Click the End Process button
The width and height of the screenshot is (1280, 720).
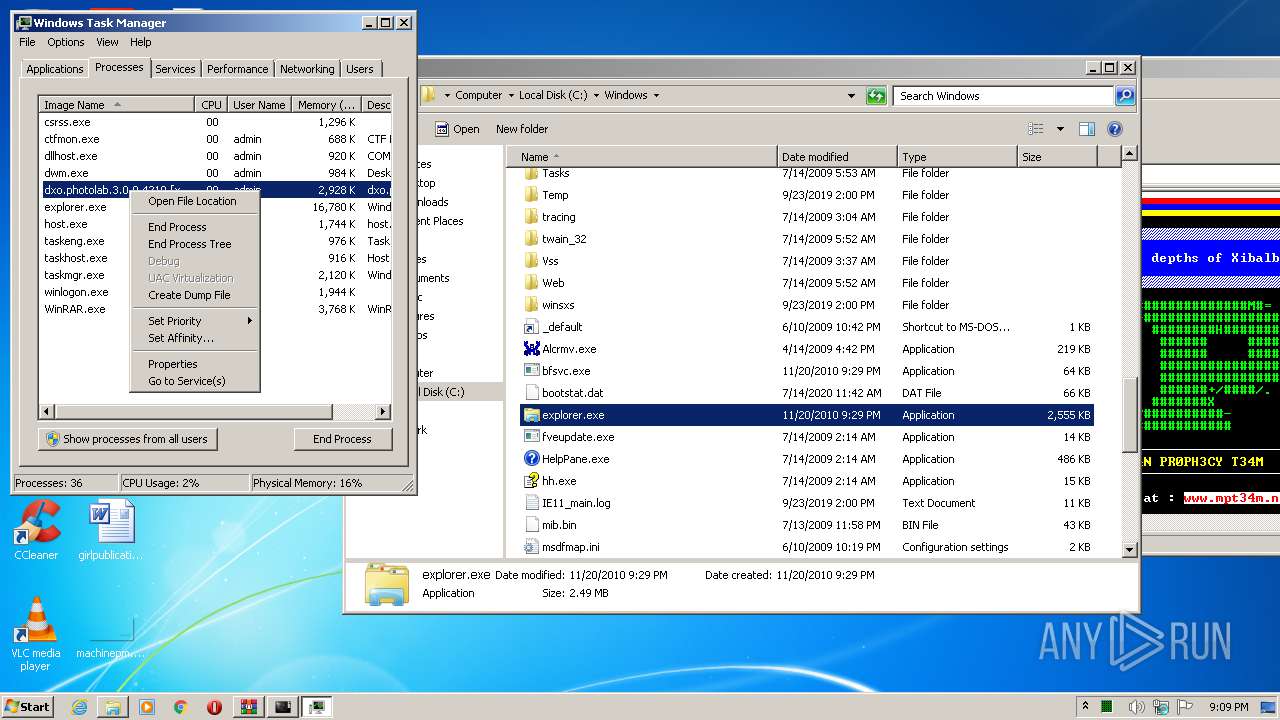pyautogui.click(x=343, y=439)
